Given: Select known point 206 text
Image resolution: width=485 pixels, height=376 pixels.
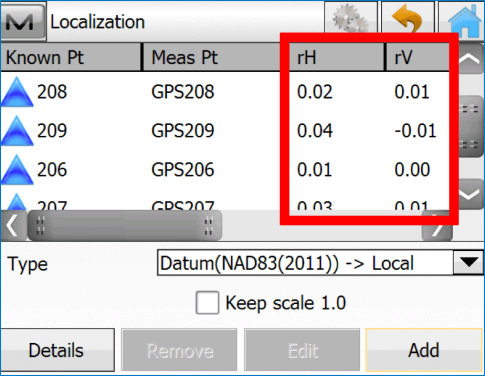Looking at the screenshot, I should point(52,170).
